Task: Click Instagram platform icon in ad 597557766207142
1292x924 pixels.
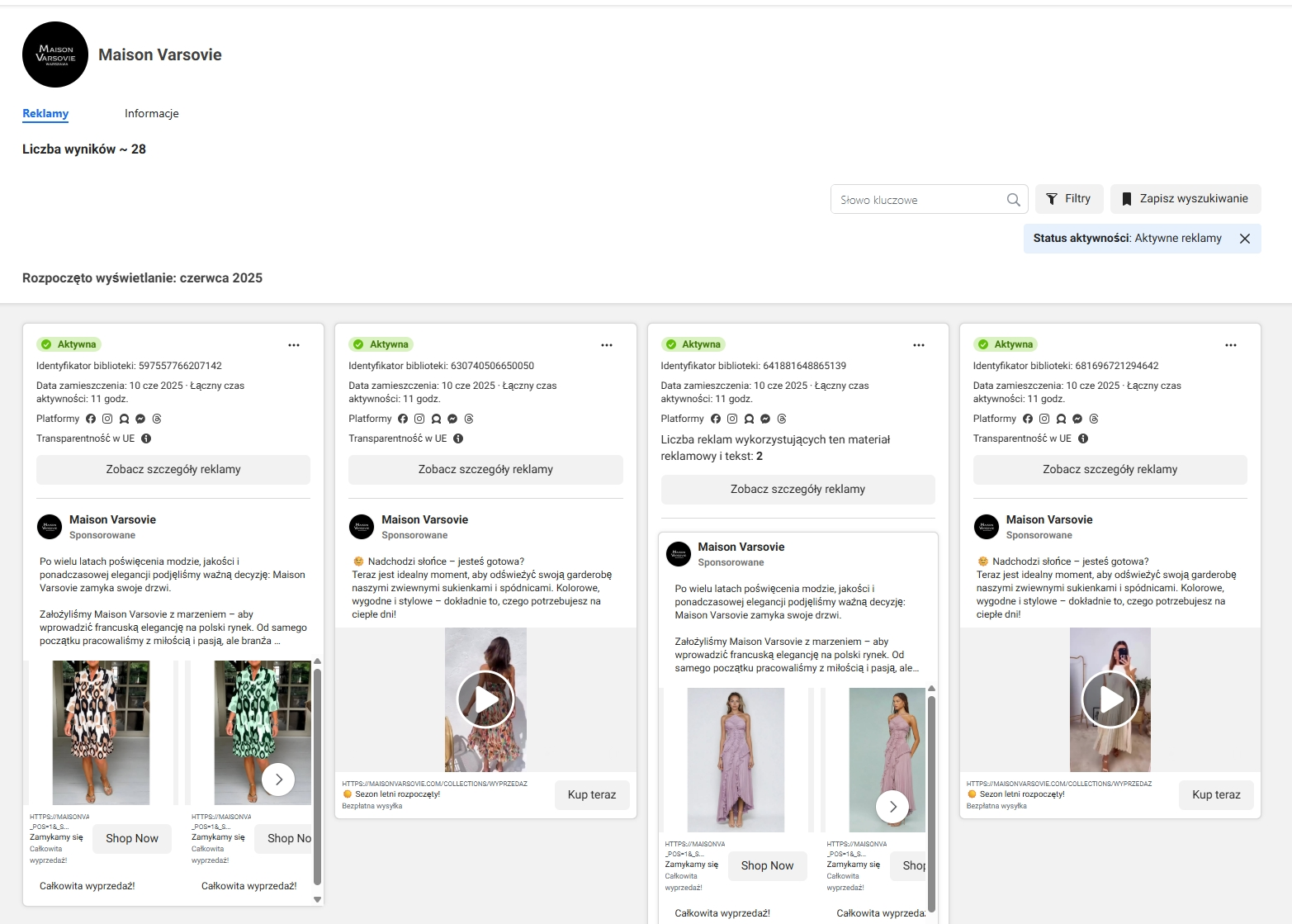Action: tap(107, 419)
